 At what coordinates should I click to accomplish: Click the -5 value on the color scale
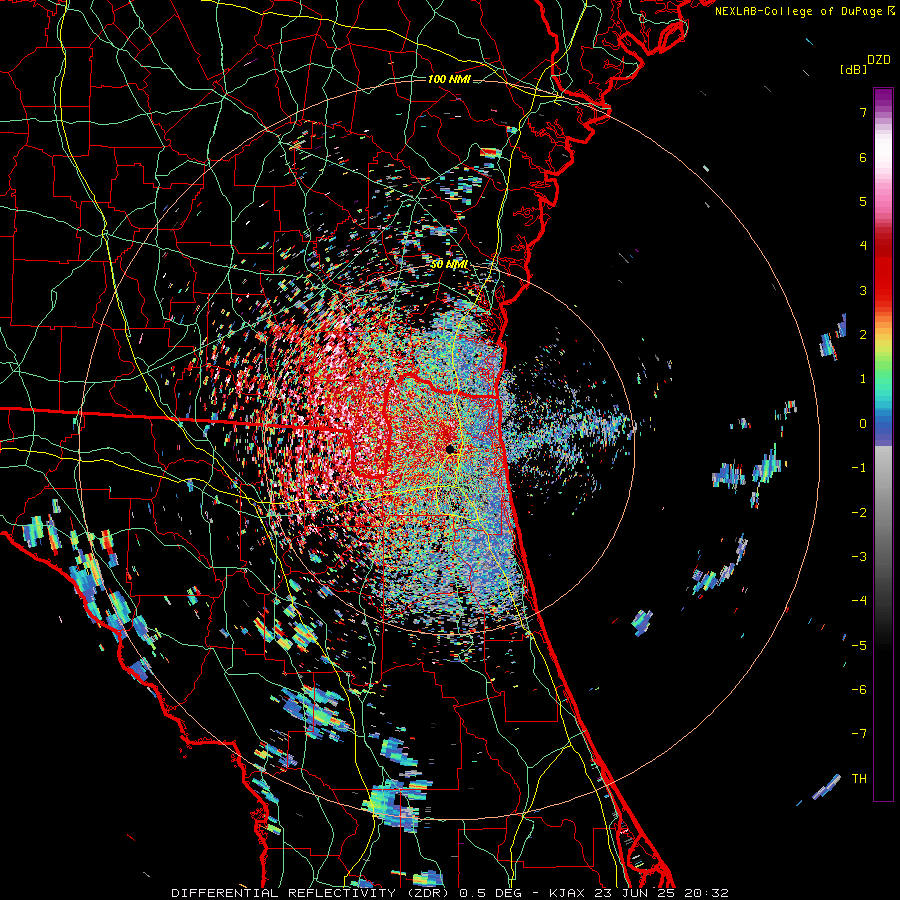tap(859, 645)
